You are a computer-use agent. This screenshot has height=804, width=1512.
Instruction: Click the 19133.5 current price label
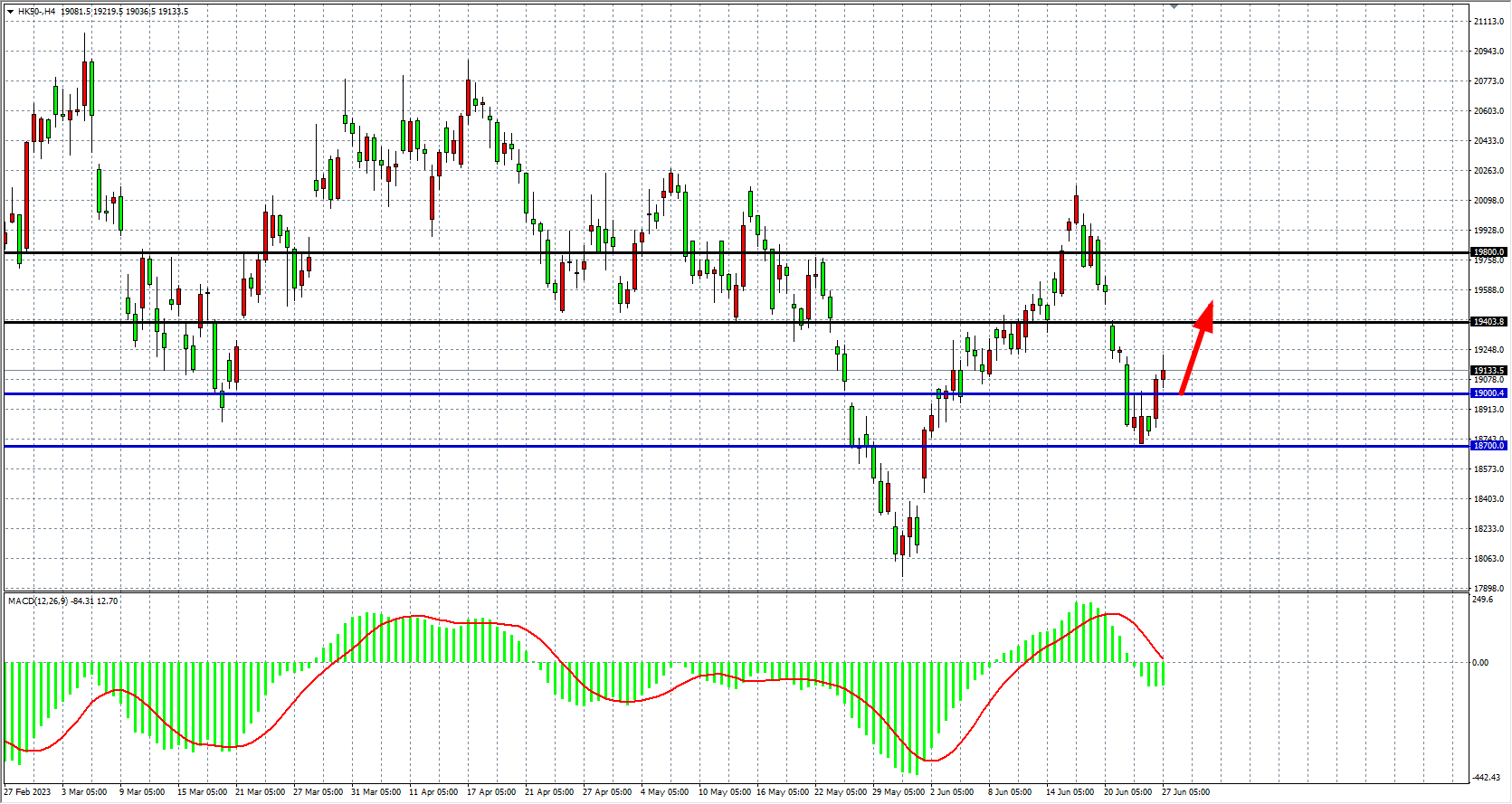click(1488, 371)
